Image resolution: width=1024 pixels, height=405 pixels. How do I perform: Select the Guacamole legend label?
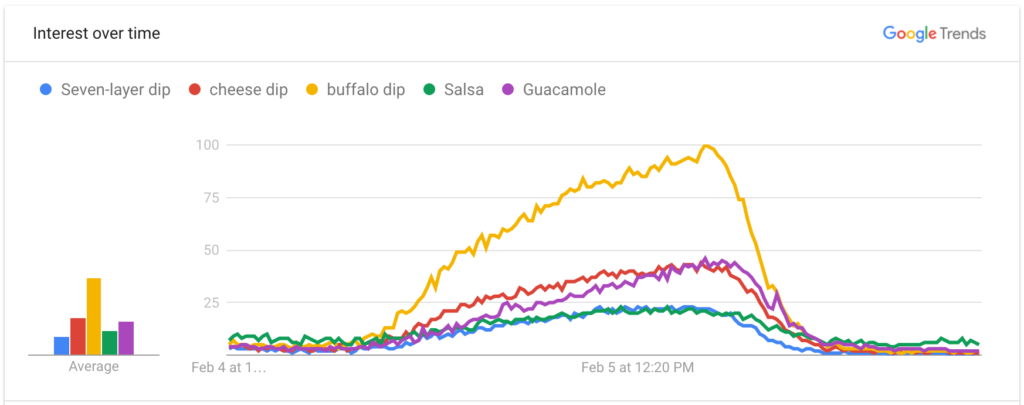pyautogui.click(x=564, y=90)
